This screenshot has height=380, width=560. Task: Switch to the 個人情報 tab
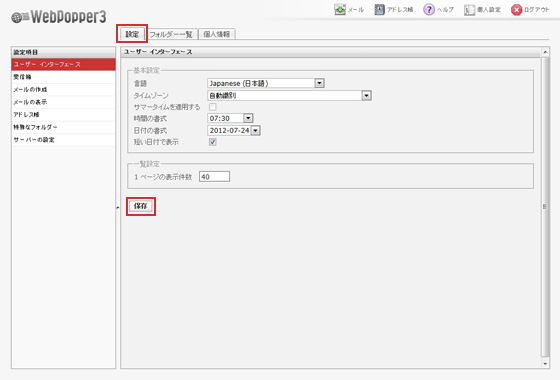(216, 34)
